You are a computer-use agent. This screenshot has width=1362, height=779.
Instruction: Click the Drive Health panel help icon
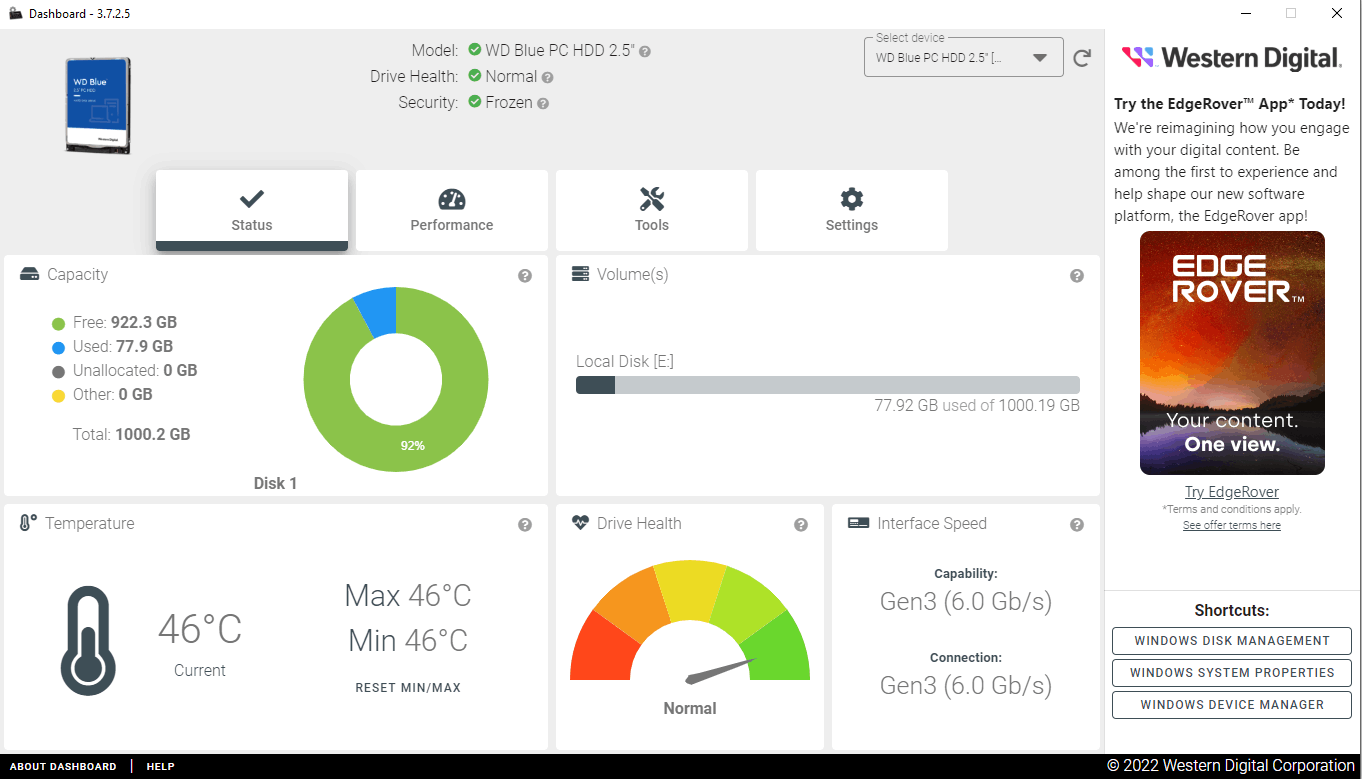[x=801, y=525]
